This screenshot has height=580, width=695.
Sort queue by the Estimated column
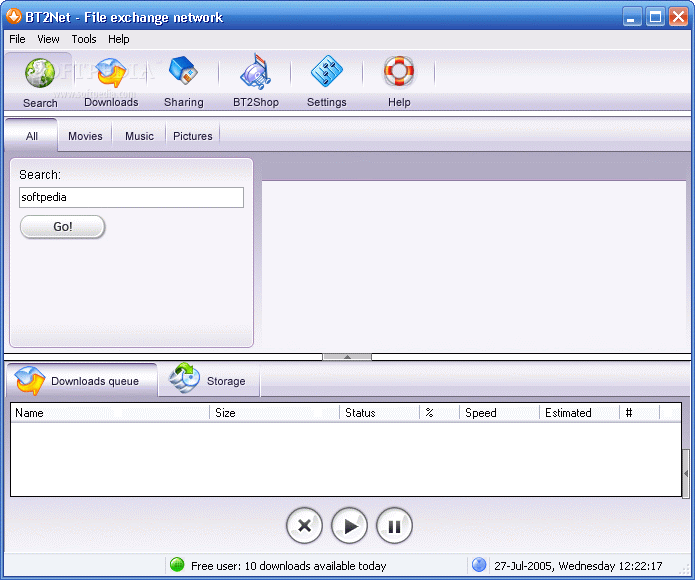click(579, 413)
